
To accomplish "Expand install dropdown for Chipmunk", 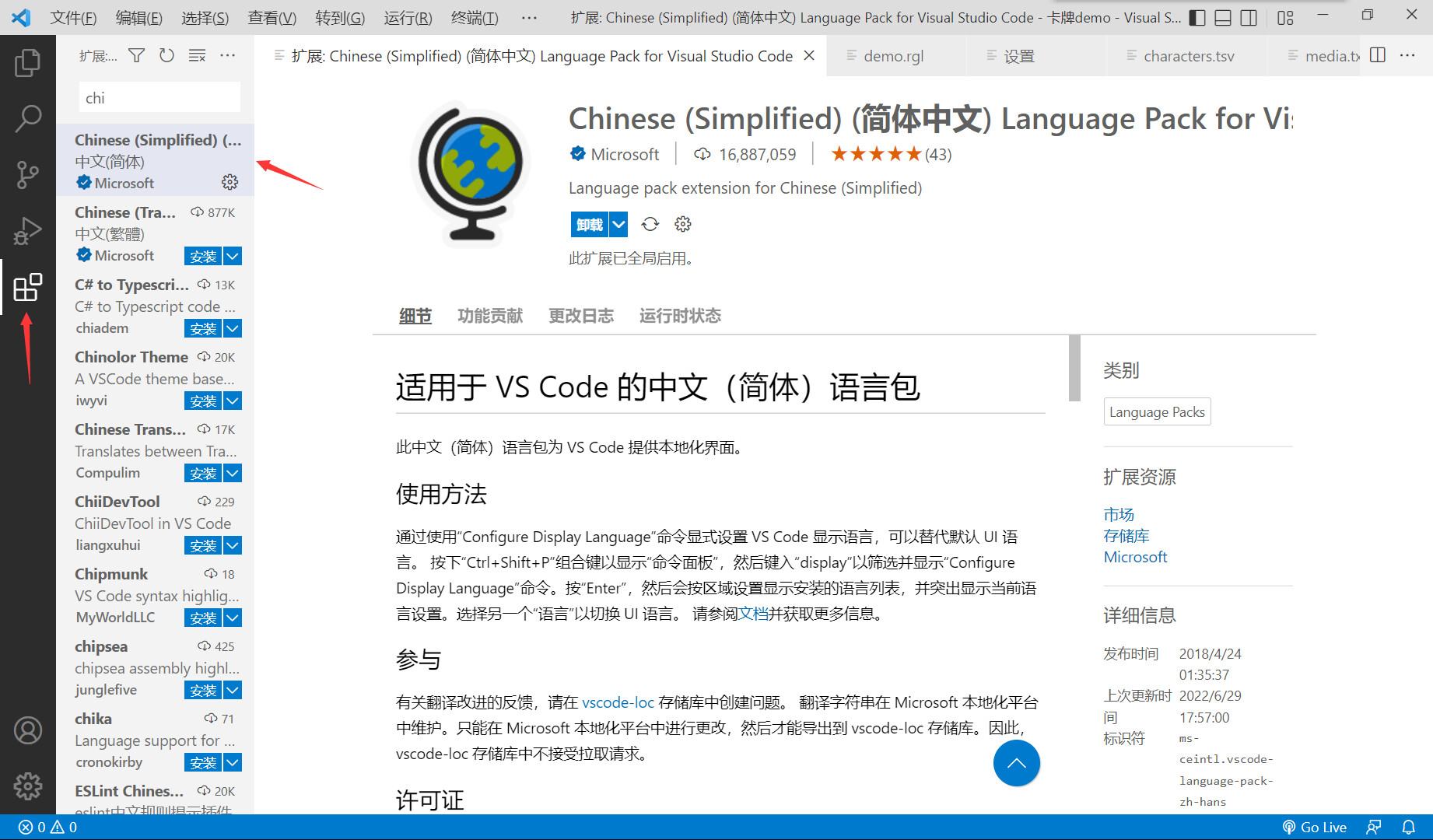I will 233,618.
